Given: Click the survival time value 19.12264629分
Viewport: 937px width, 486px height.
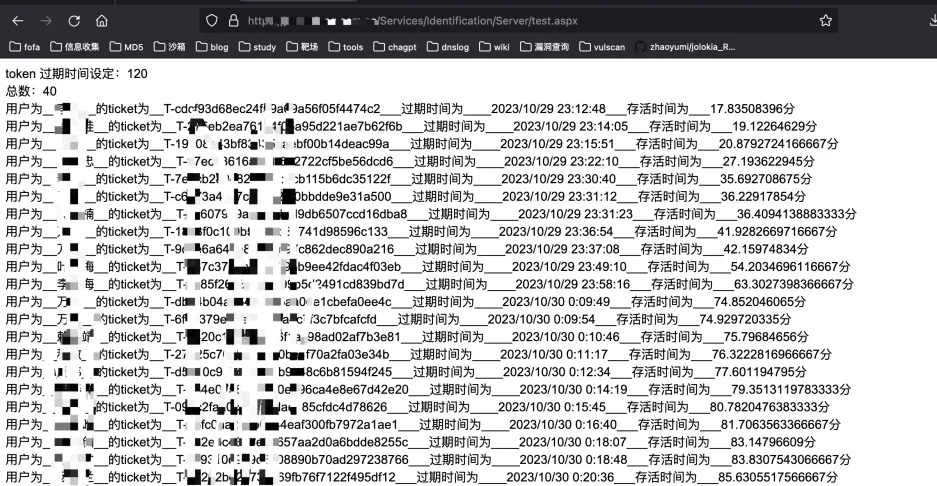Looking at the screenshot, I should pos(774,126).
